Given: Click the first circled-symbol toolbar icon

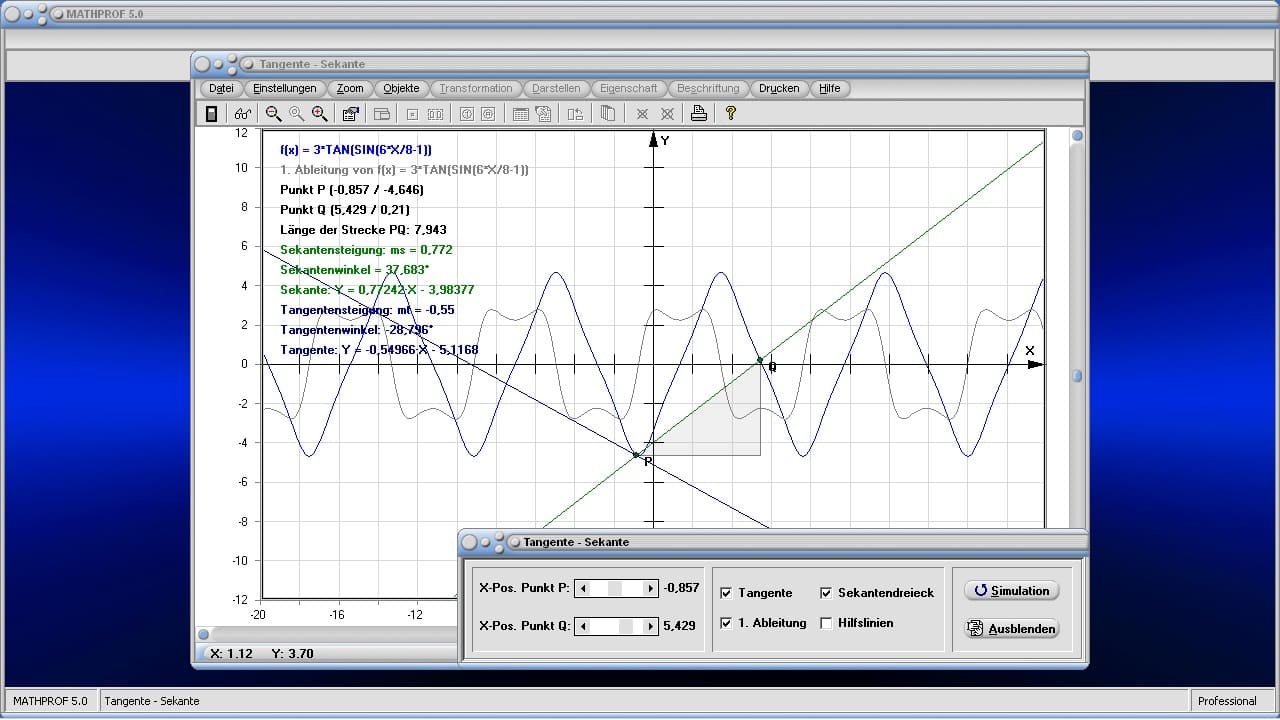Looking at the screenshot, I should pyautogui.click(x=466, y=114).
